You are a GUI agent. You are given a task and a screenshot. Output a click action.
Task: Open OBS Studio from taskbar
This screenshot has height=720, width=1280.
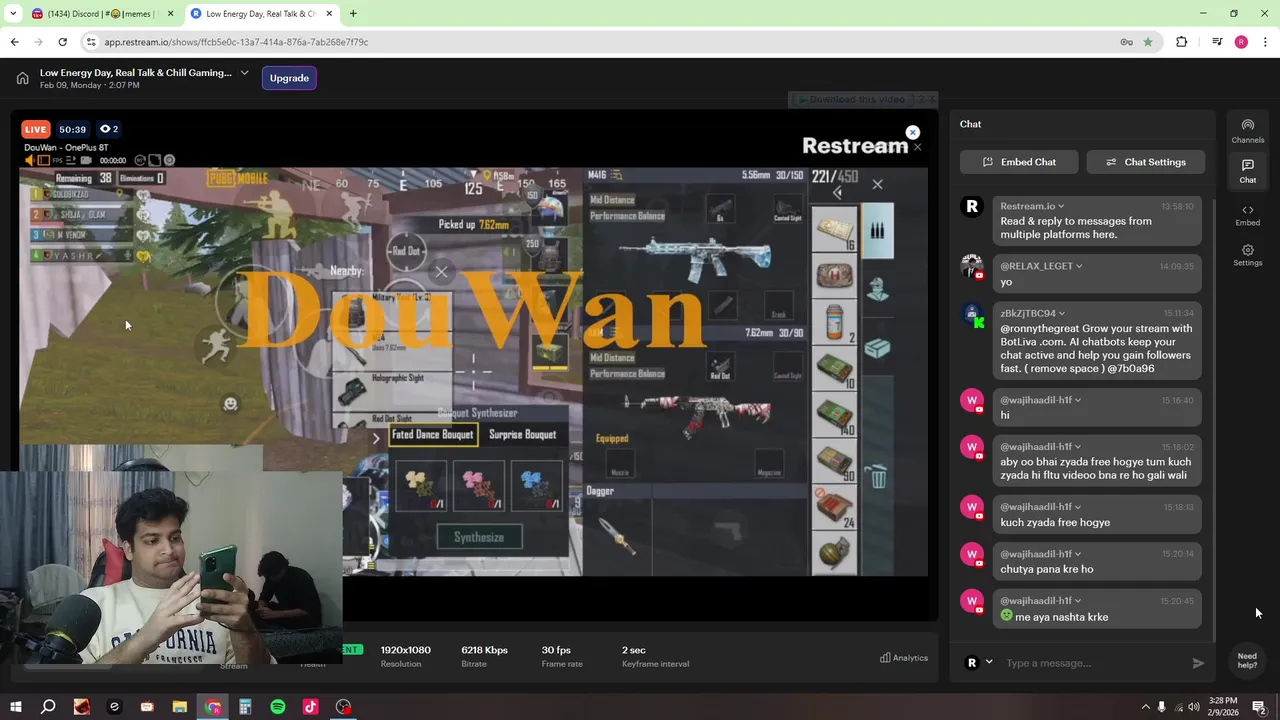(344, 707)
